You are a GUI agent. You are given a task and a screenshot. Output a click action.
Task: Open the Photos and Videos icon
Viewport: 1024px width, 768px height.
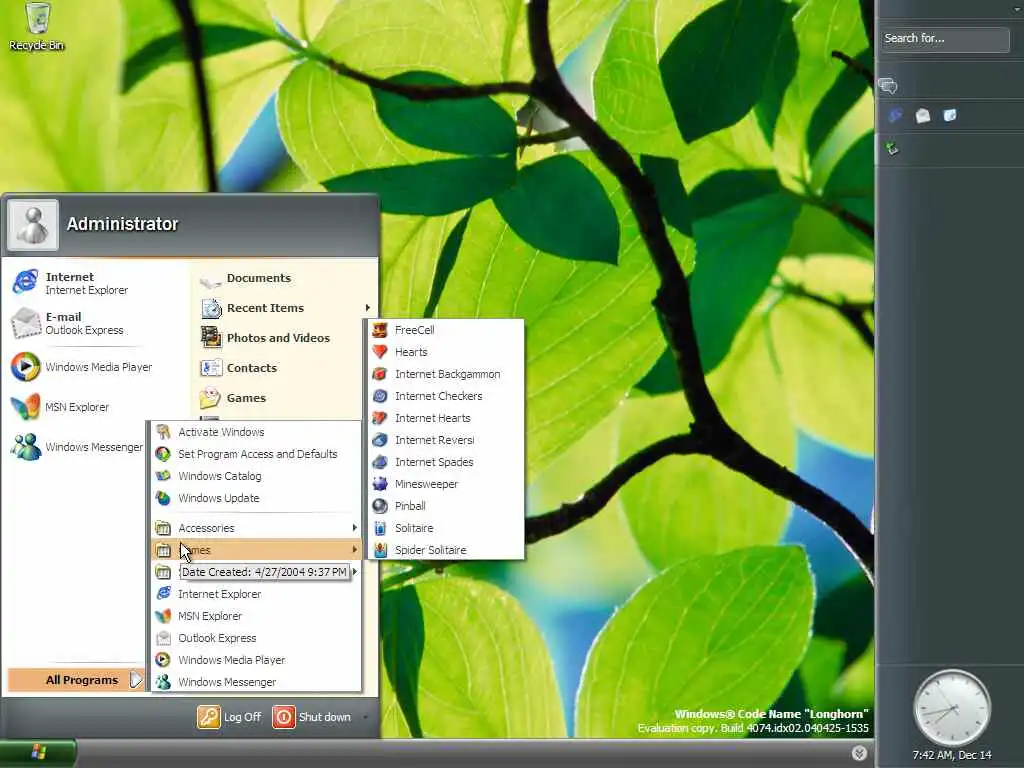211,338
